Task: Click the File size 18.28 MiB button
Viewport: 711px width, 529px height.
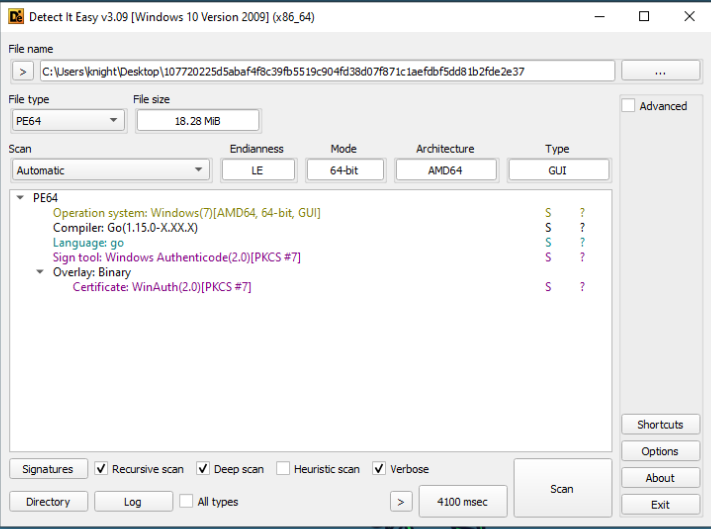Action: click(198, 121)
